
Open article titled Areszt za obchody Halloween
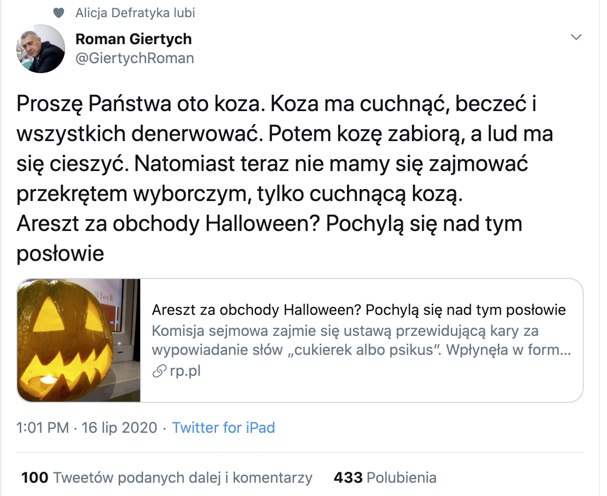(x=358, y=310)
